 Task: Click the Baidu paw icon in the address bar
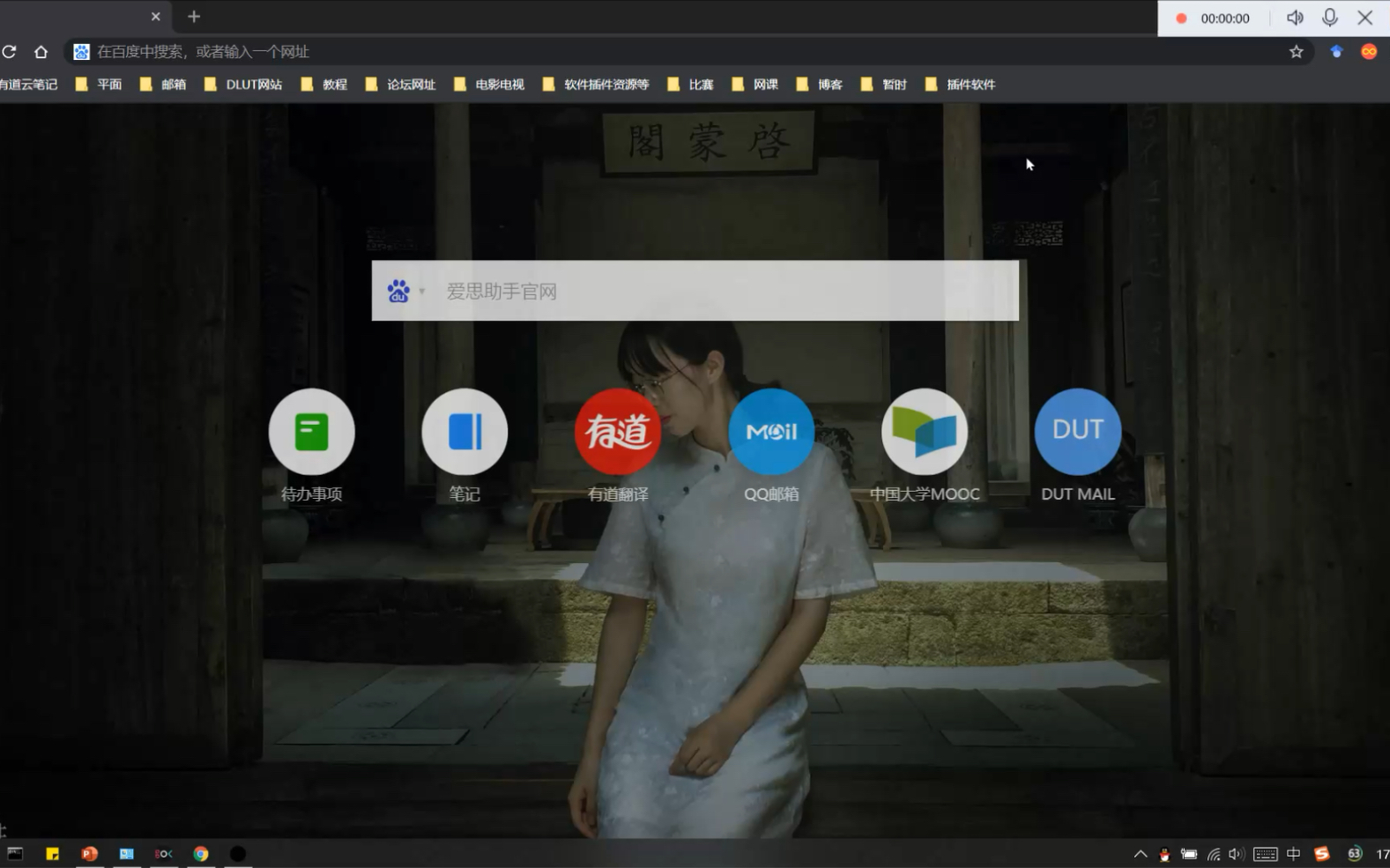81,52
